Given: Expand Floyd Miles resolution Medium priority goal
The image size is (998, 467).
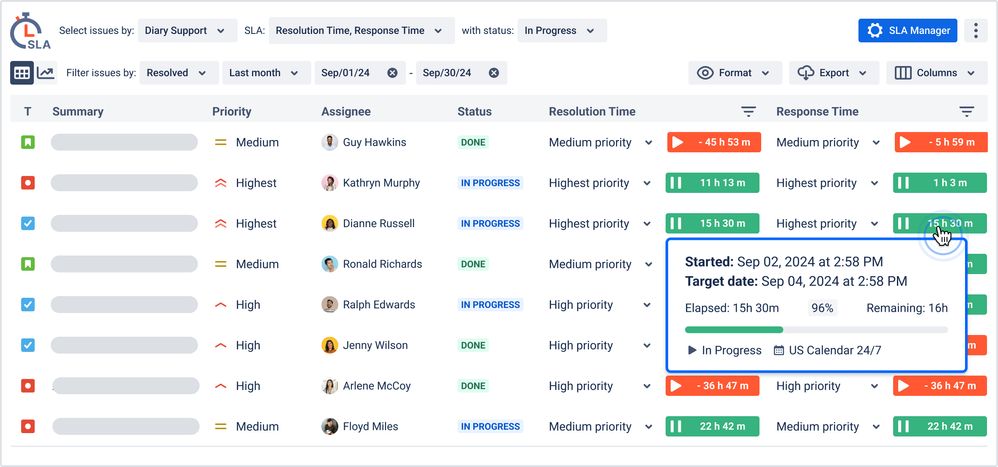Looking at the screenshot, I should click(x=649, y=426).
